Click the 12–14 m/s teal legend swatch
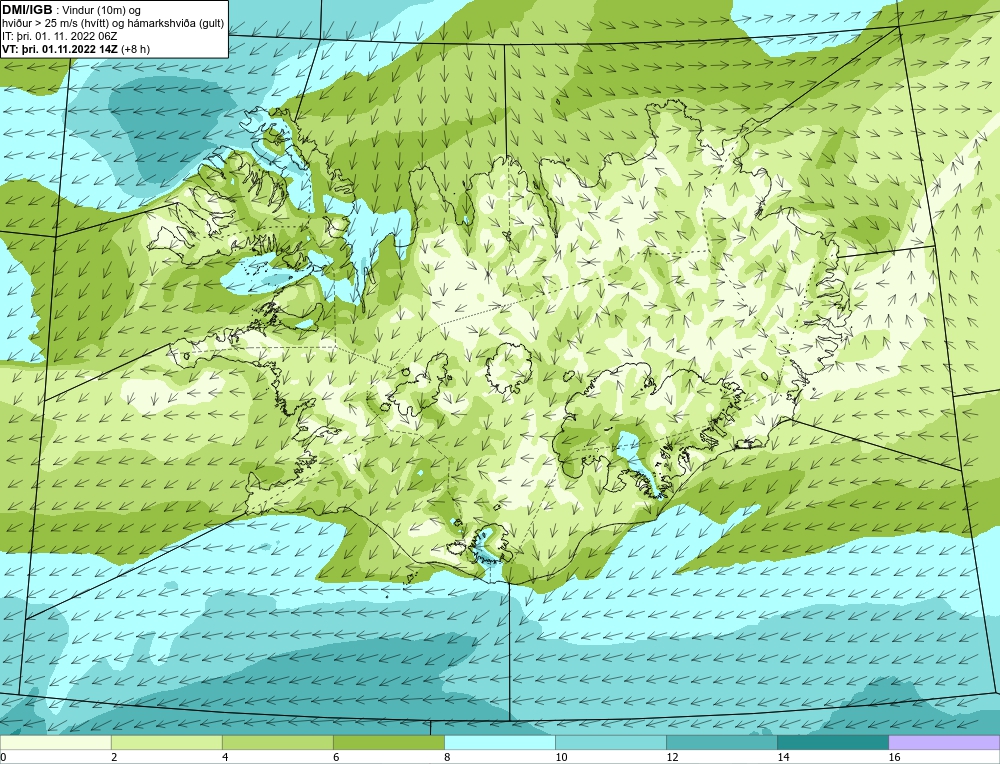The width and height of the screenshot is (1000, 764). (721, 742)
